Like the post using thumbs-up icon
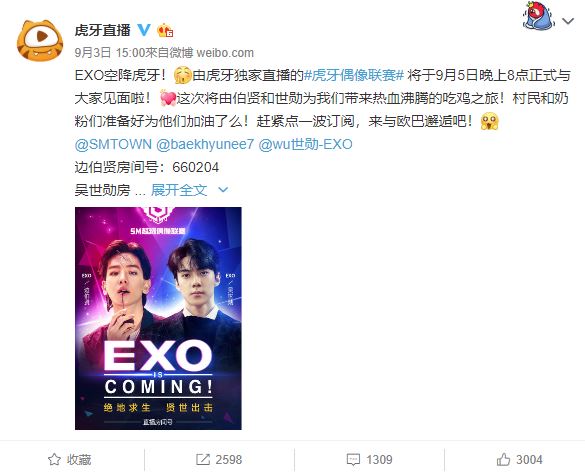 pyautogui.click(x=503, y=459)
